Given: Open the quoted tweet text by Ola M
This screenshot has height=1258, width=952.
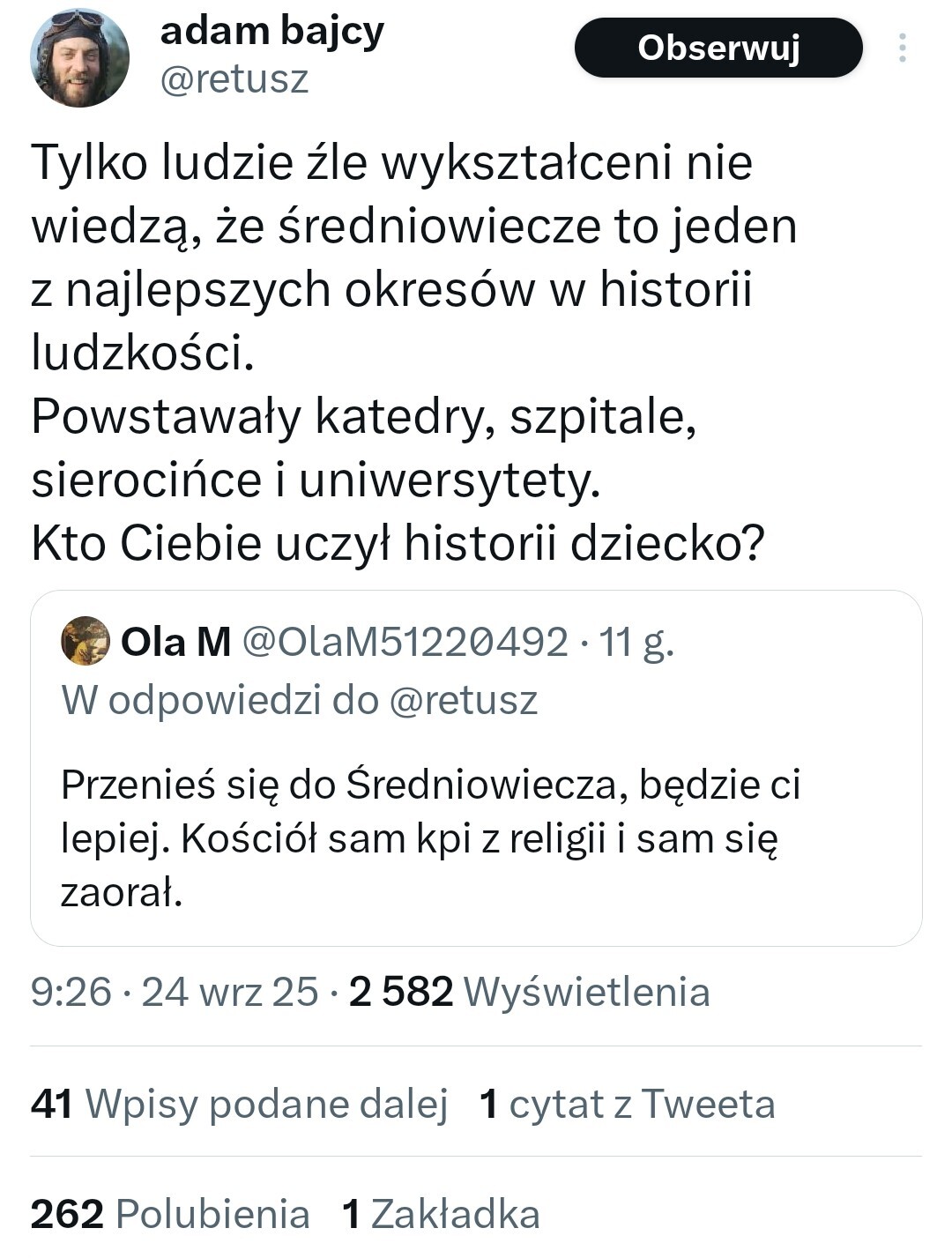Looking at the screenshot, I should [x=430, y=837].
